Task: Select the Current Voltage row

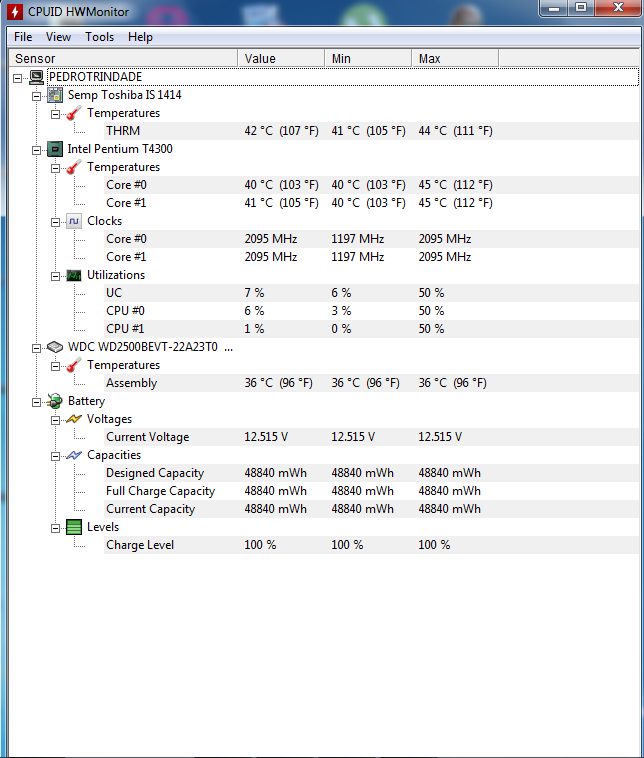Action: [x=371, y=437]
